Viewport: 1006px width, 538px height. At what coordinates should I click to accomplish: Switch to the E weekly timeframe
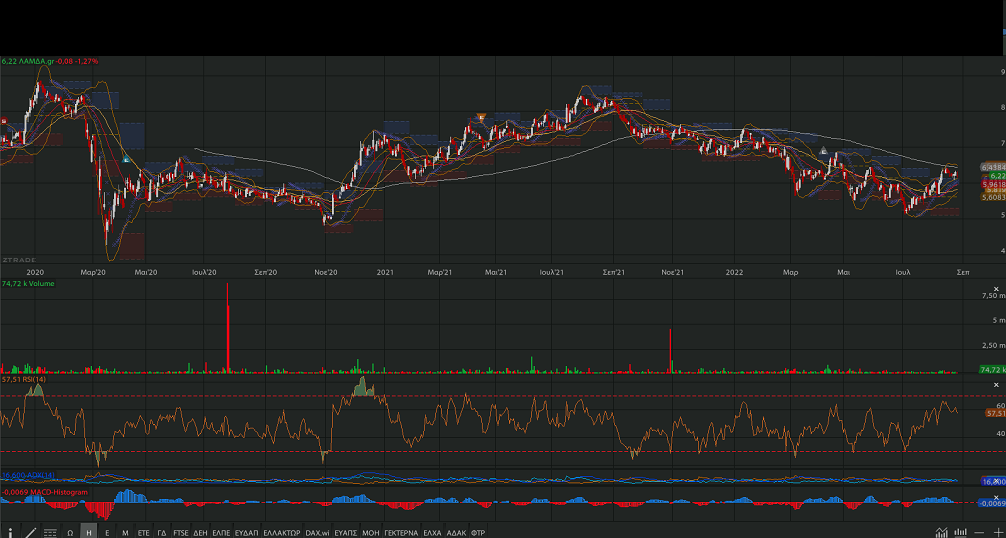point(107,532)
